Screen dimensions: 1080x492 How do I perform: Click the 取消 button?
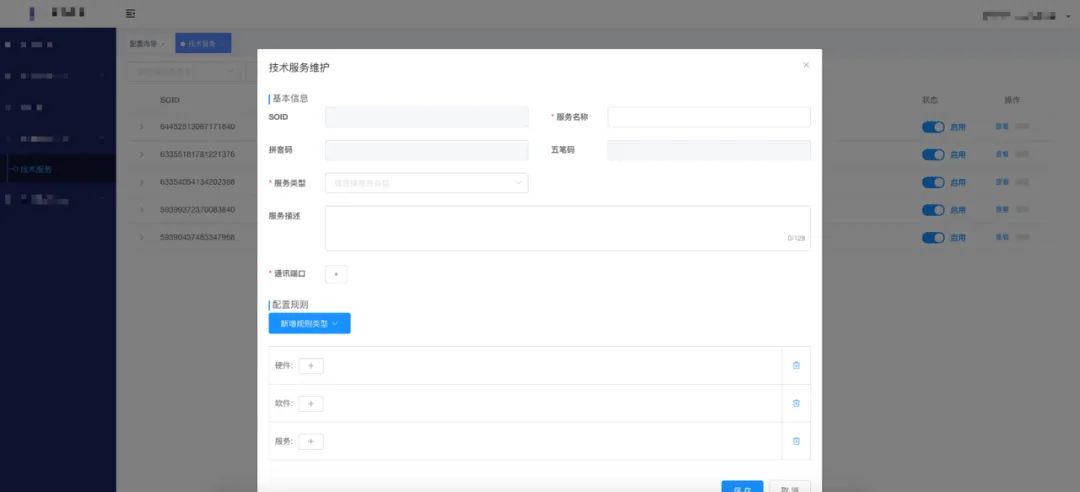[x=790, y=486]
